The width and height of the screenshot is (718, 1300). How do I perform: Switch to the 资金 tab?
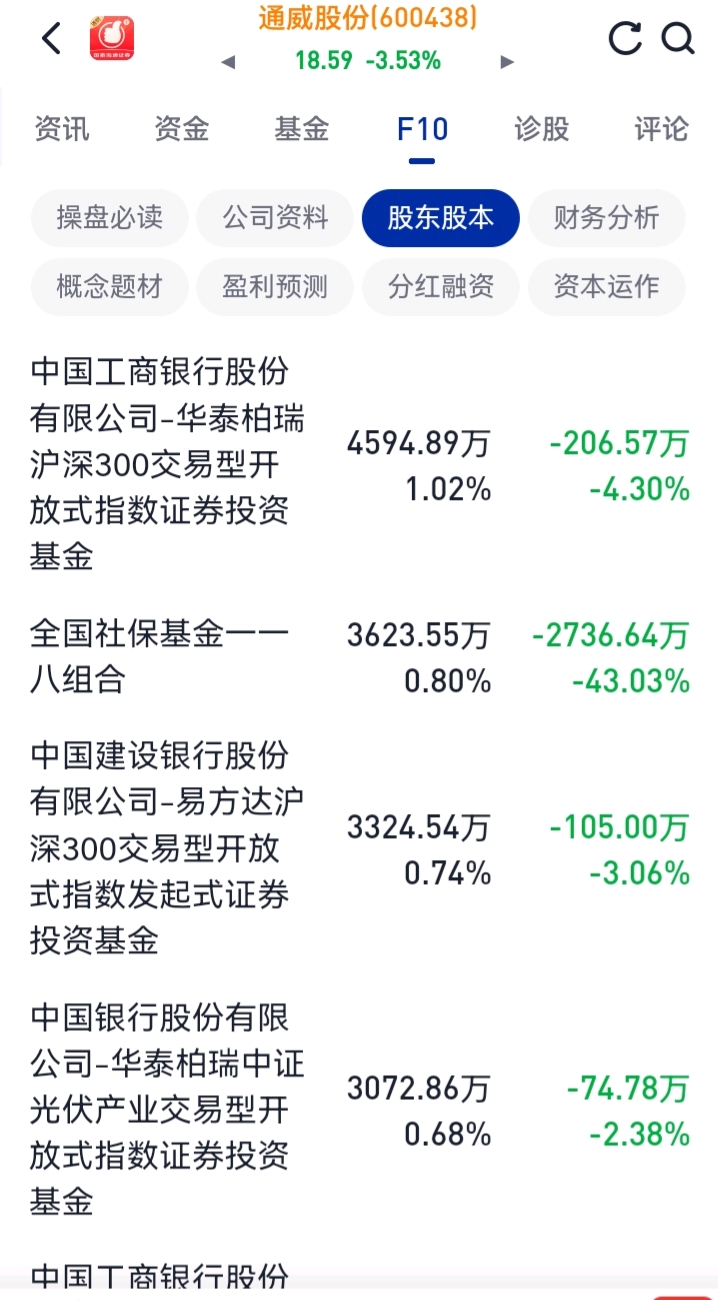pos(182,129)
